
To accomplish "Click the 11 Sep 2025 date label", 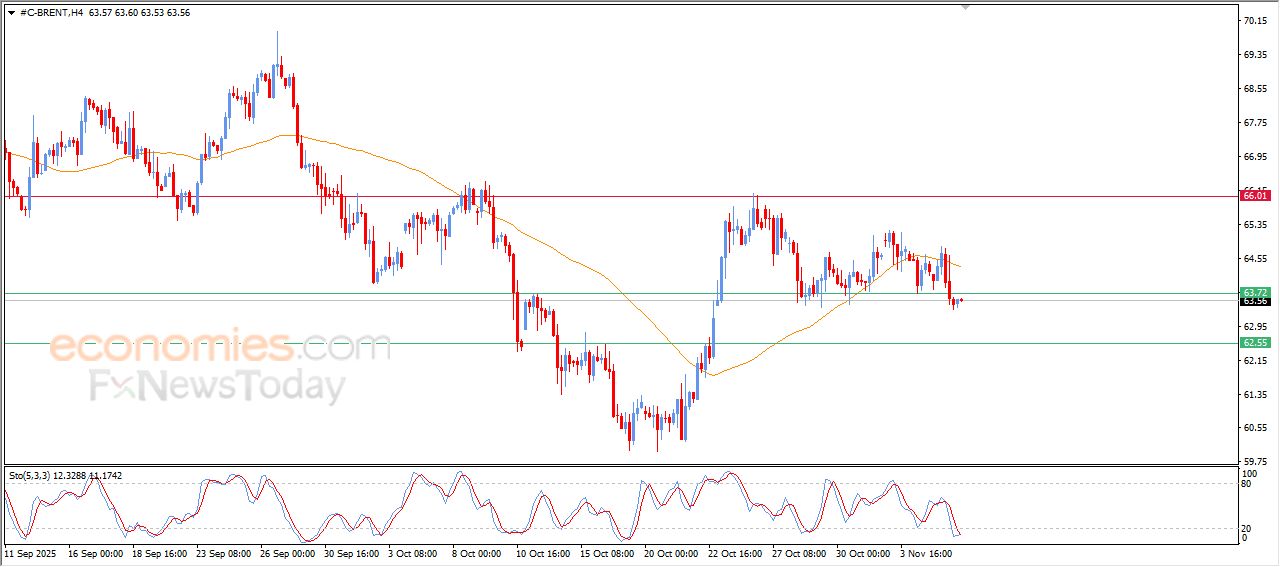I will pyautogui.click(x=32, y=552).
